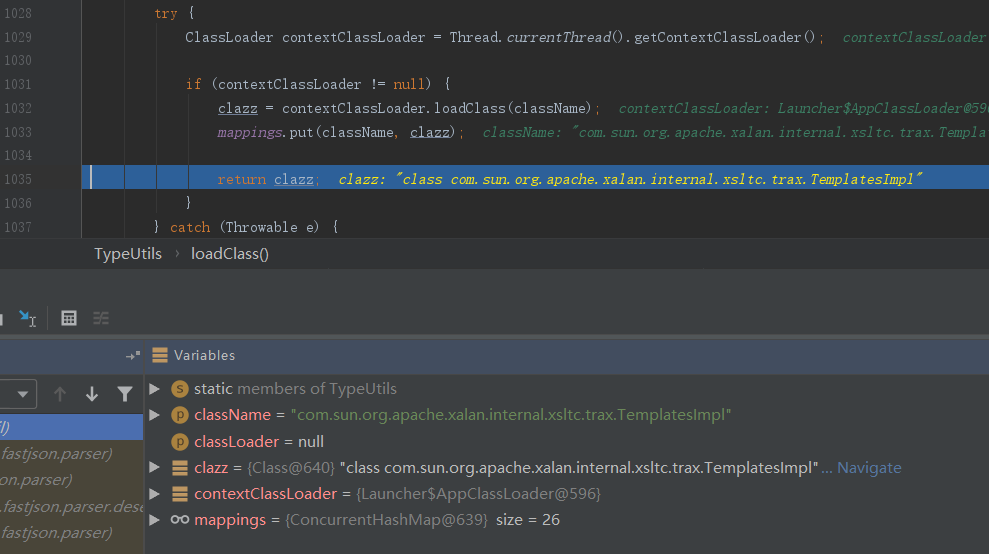This screenshot has height=554, width=989.
Task: Open the thread selector dropdown
Action: click(x=20, y=394)
